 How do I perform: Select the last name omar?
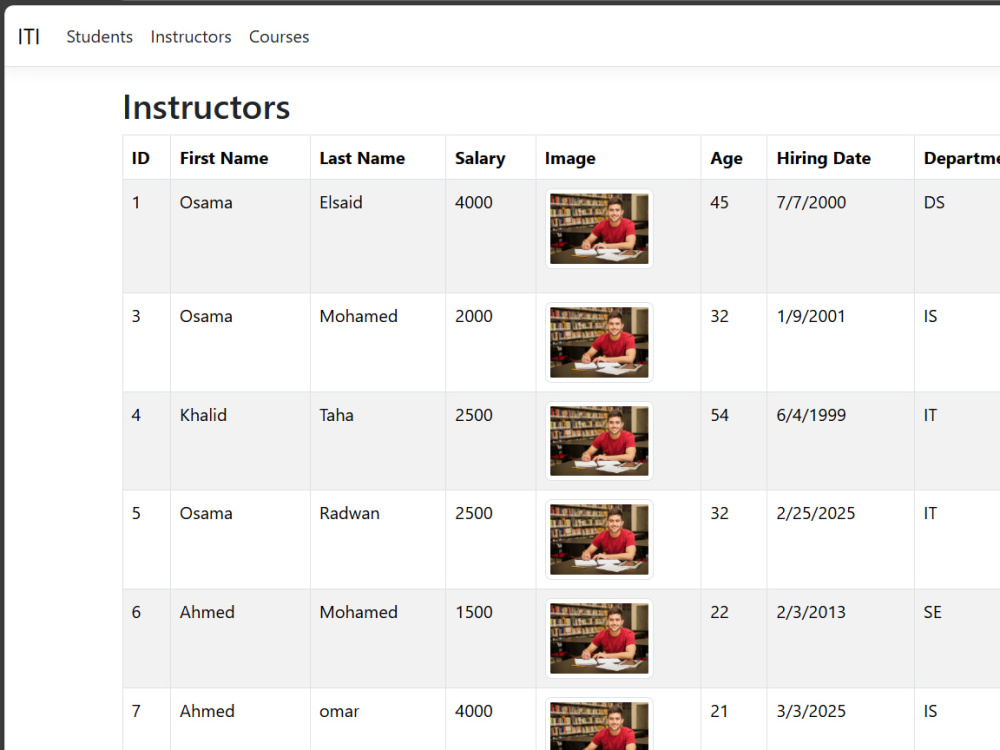point(339,711)
